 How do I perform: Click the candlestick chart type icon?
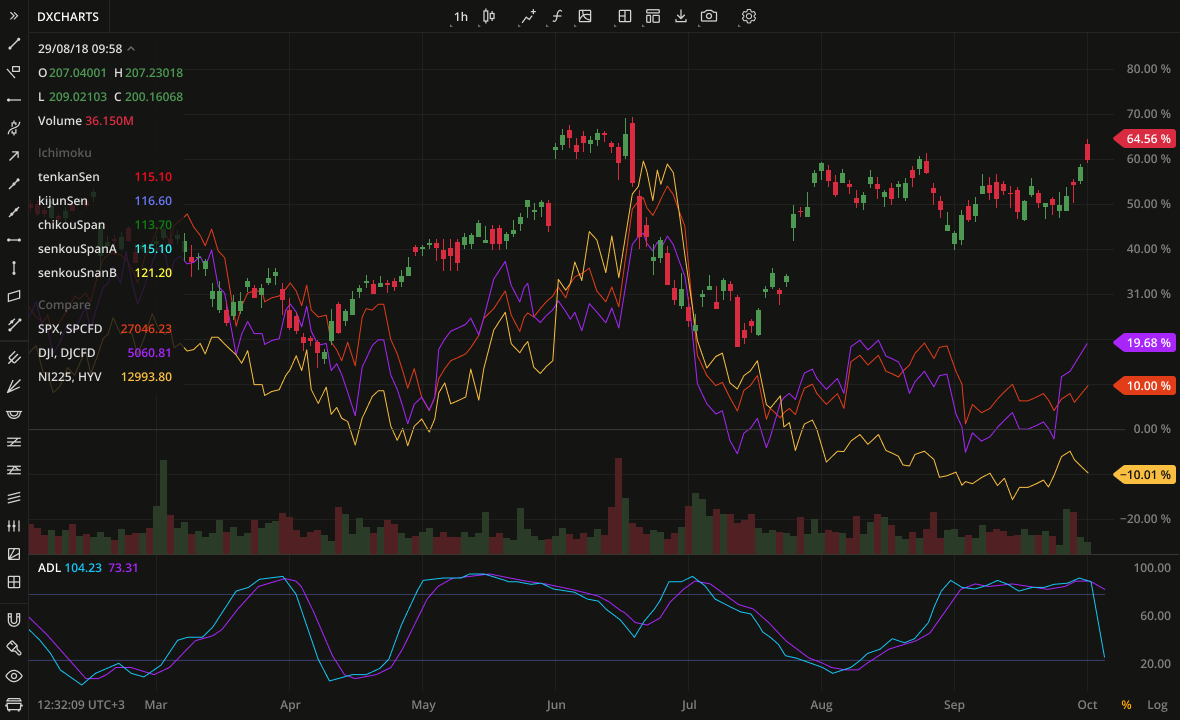pyautogui.click(x=488, y=16)
